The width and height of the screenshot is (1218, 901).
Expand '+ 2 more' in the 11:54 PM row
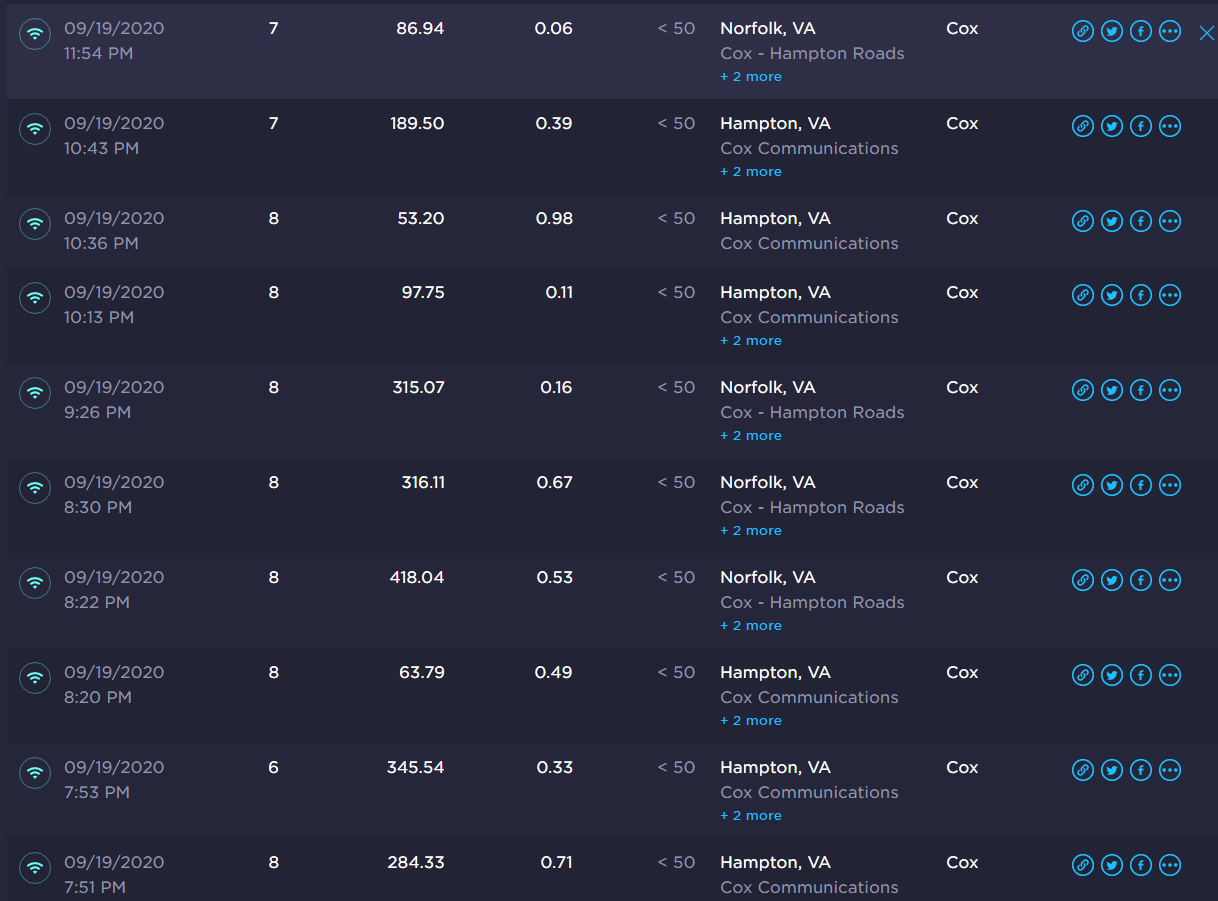751,77
